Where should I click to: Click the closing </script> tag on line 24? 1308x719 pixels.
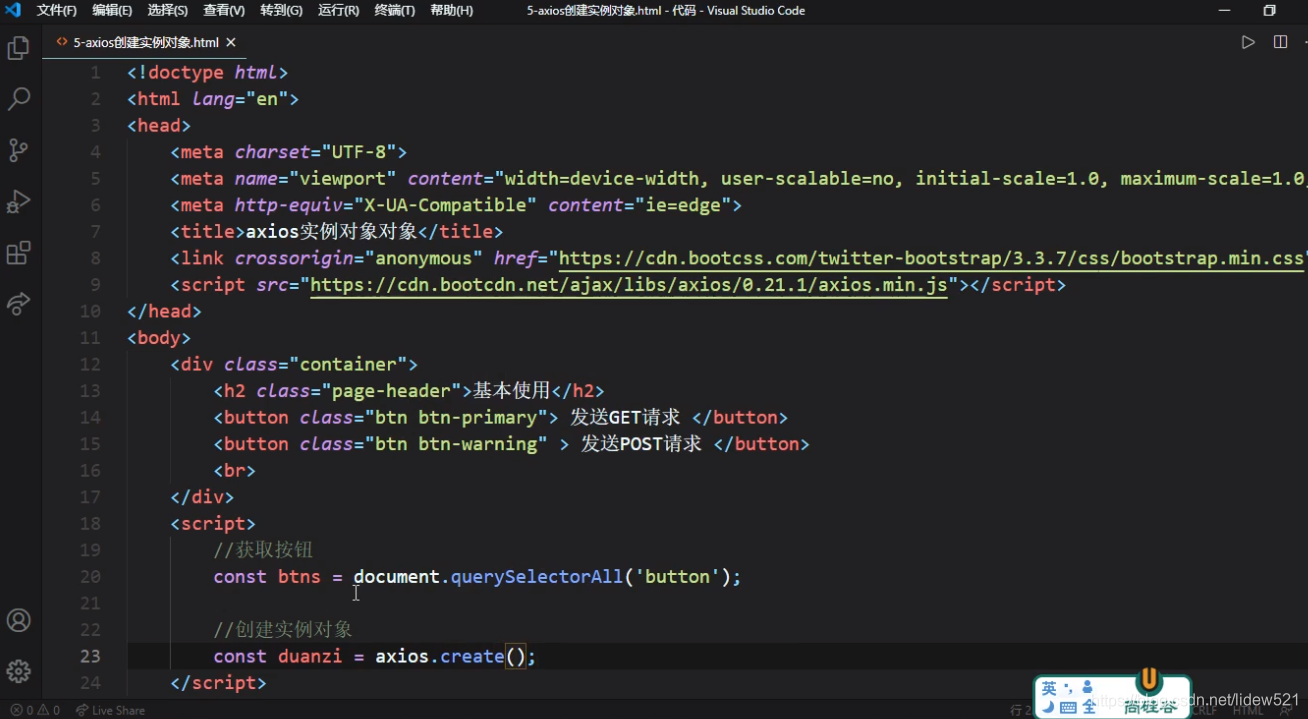[219, 683]
